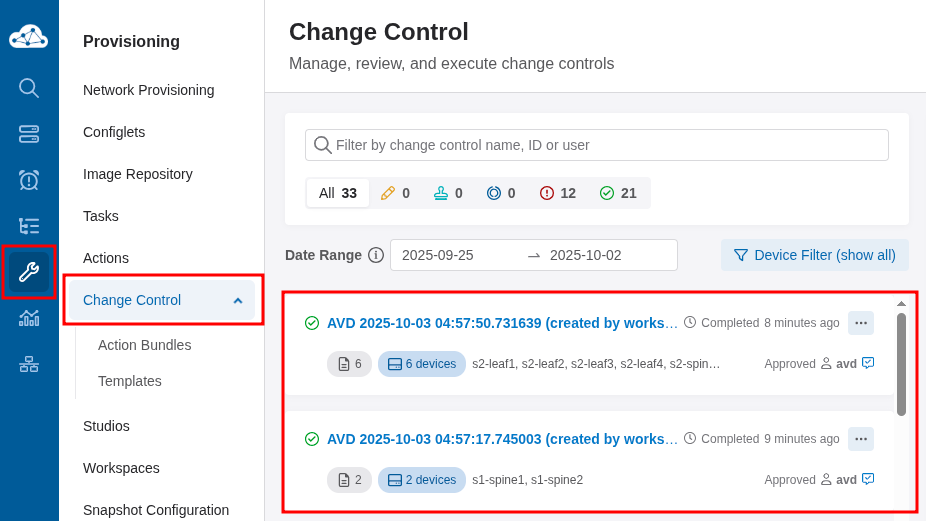Click the CloudVision cloud logo
The height and width of the screenshot is (521, 926).
click(x=29, y=38)
